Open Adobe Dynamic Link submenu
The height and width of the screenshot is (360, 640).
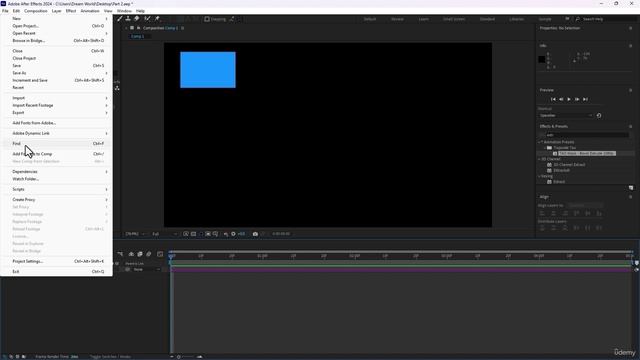click(x=56, y=133)
